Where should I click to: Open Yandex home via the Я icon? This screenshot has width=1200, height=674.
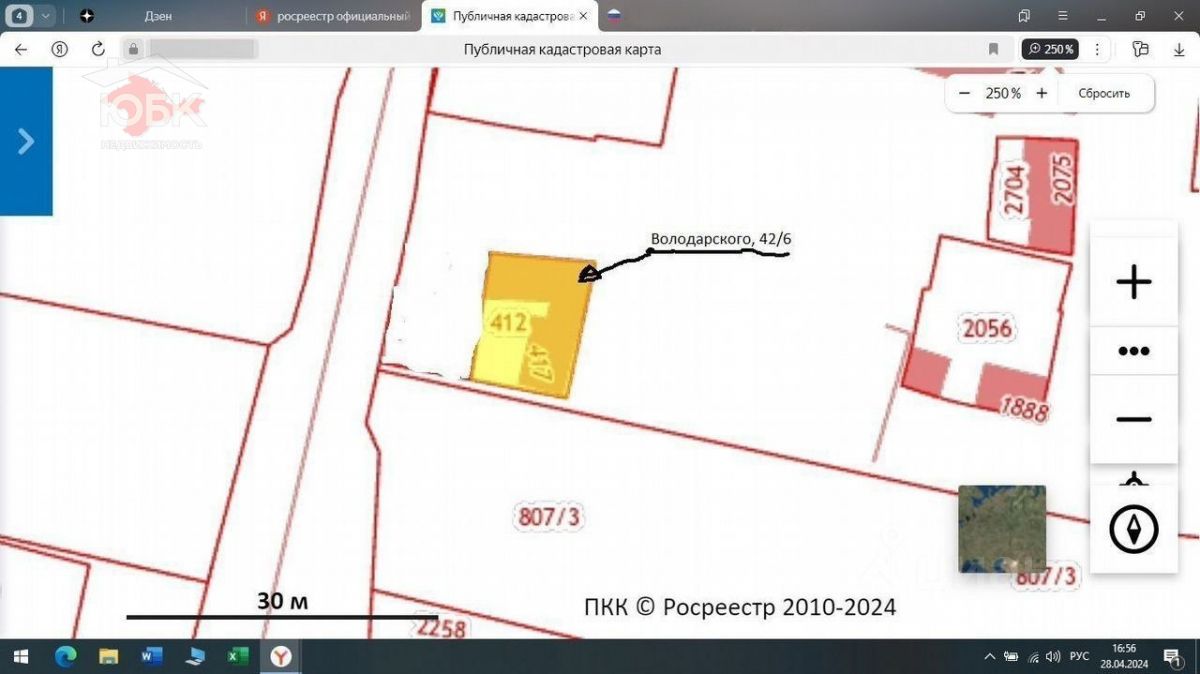(60, 49)
